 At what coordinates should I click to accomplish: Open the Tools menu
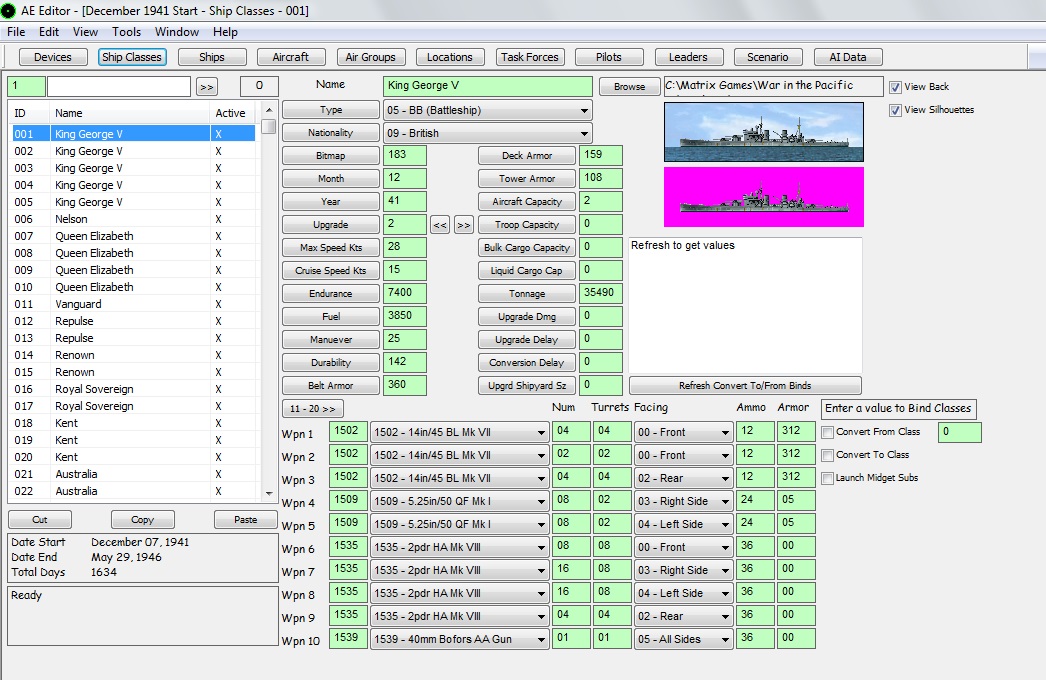point(126,32)
